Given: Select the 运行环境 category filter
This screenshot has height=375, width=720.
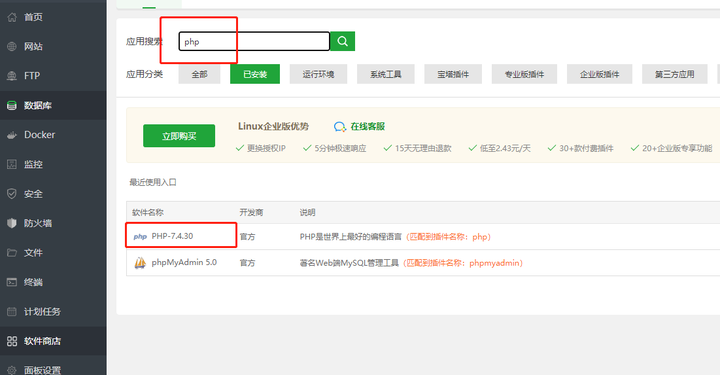Looking at the screenshot, I should coord(318,74).
